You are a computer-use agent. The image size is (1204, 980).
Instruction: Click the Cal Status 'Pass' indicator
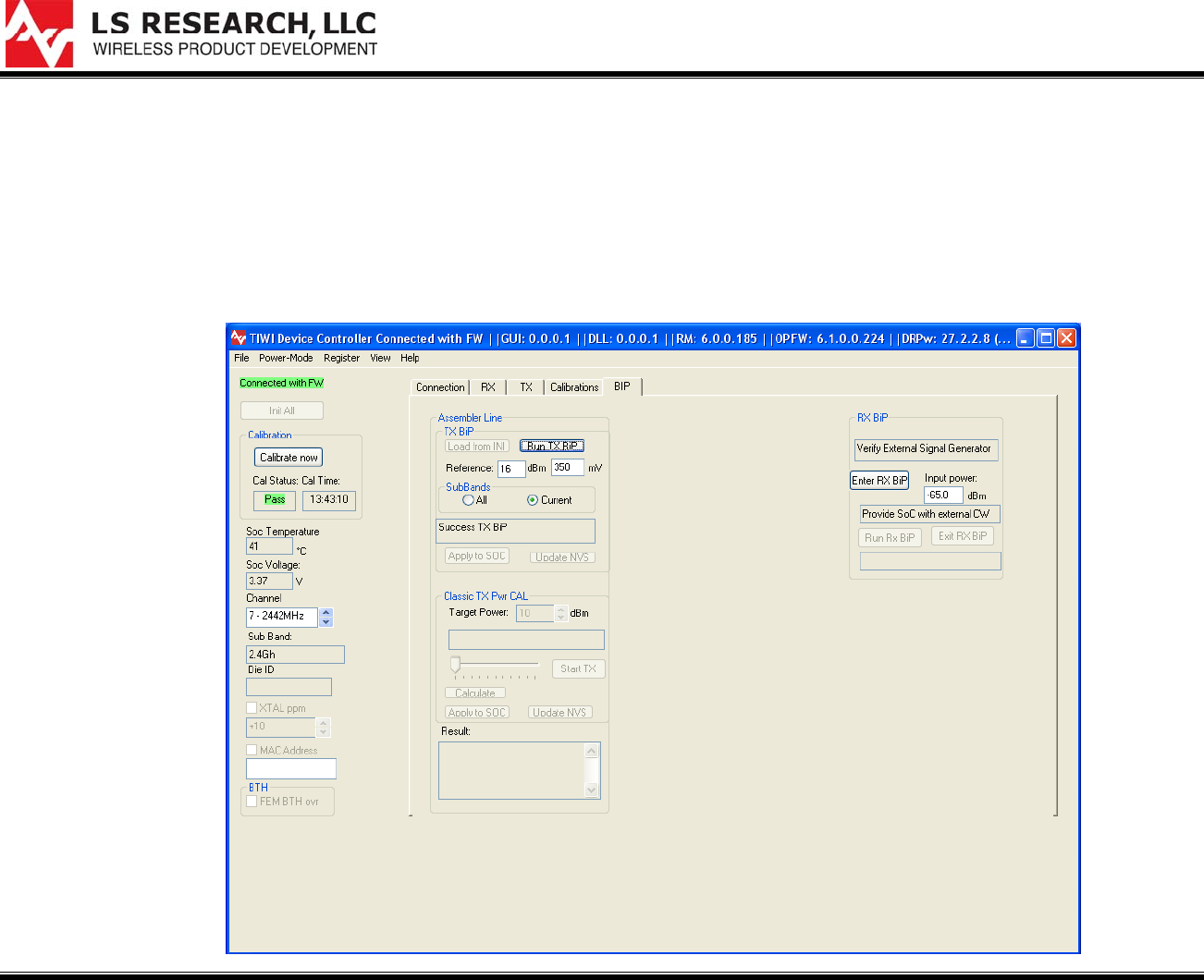[275, 500]
